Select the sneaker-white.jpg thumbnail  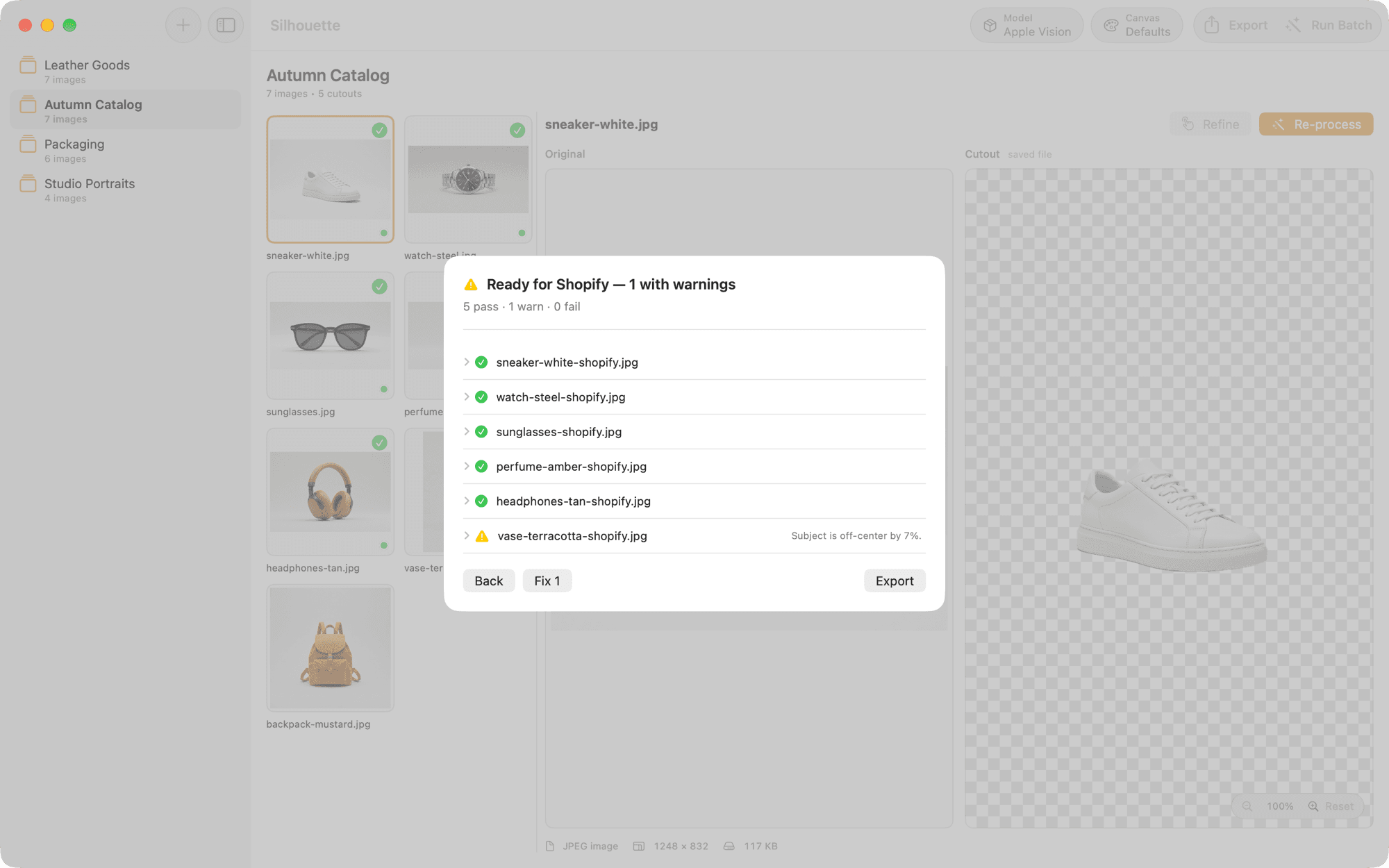(x=330, y=179)
